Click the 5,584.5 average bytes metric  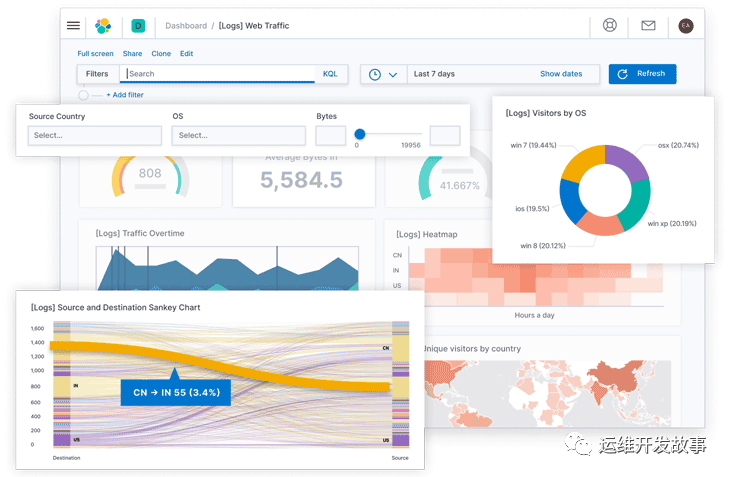pos(301,180)
